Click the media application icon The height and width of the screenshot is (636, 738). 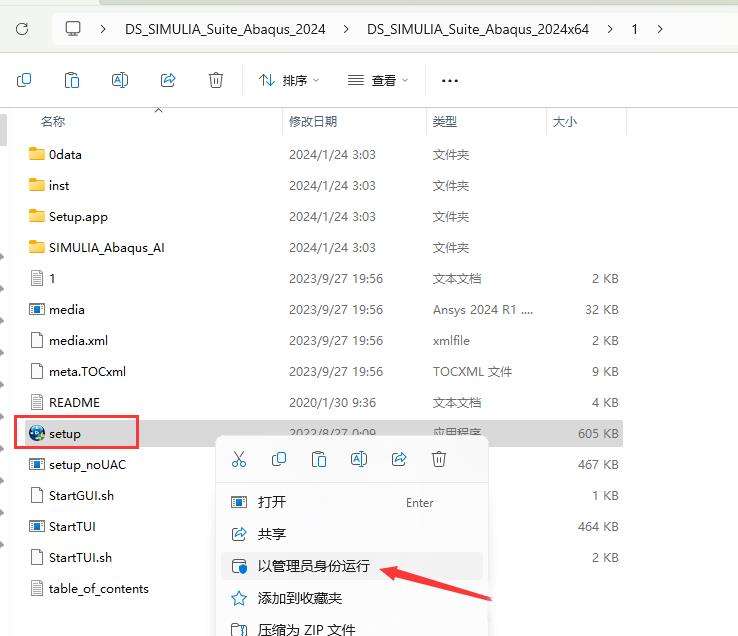pos(37,309)
